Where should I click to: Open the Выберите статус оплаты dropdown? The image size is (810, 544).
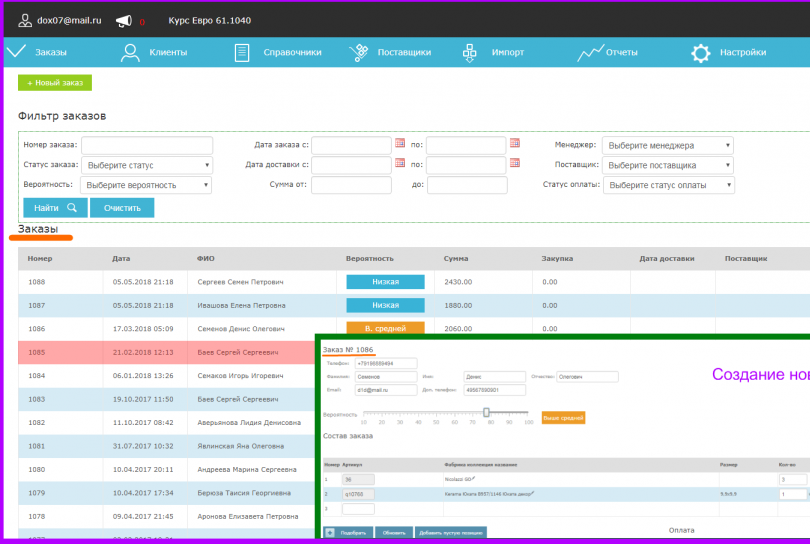click(x=668, y=185)
